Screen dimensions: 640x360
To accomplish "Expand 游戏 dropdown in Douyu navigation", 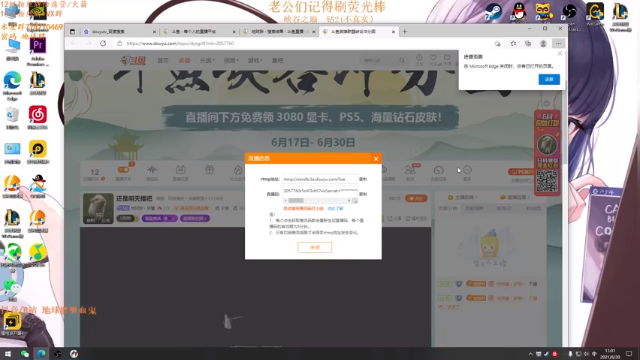I will (255, 60).
